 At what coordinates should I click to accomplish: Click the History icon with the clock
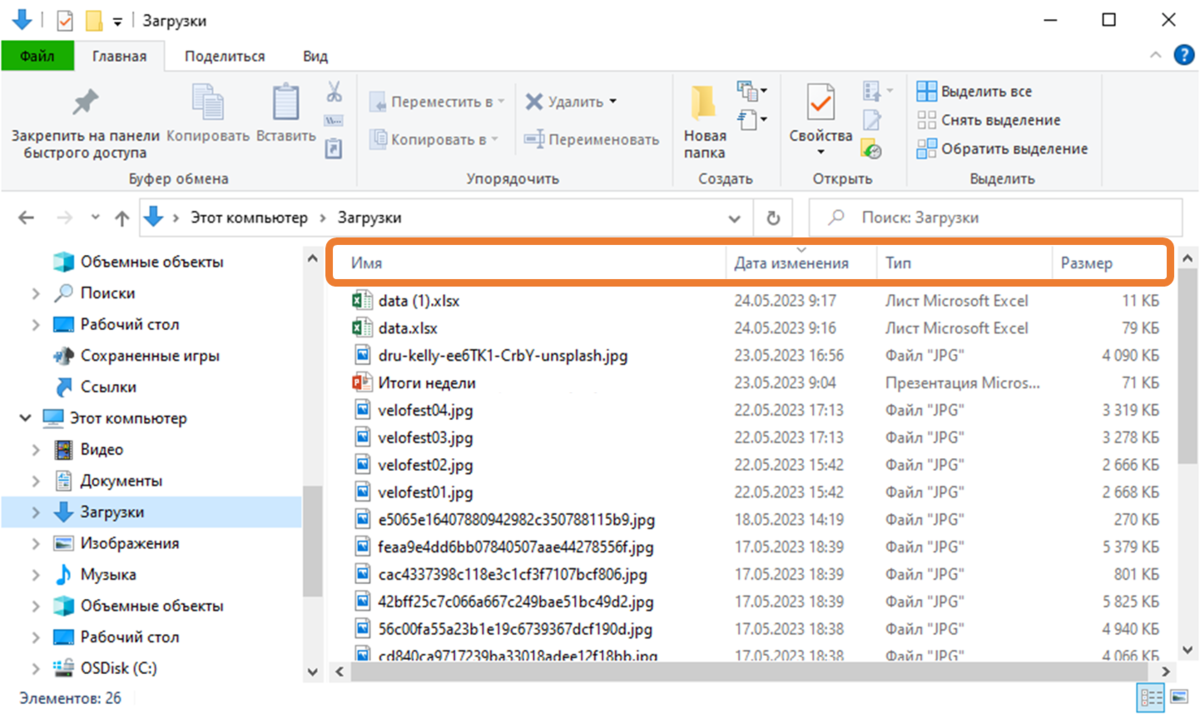click(872, 149)
